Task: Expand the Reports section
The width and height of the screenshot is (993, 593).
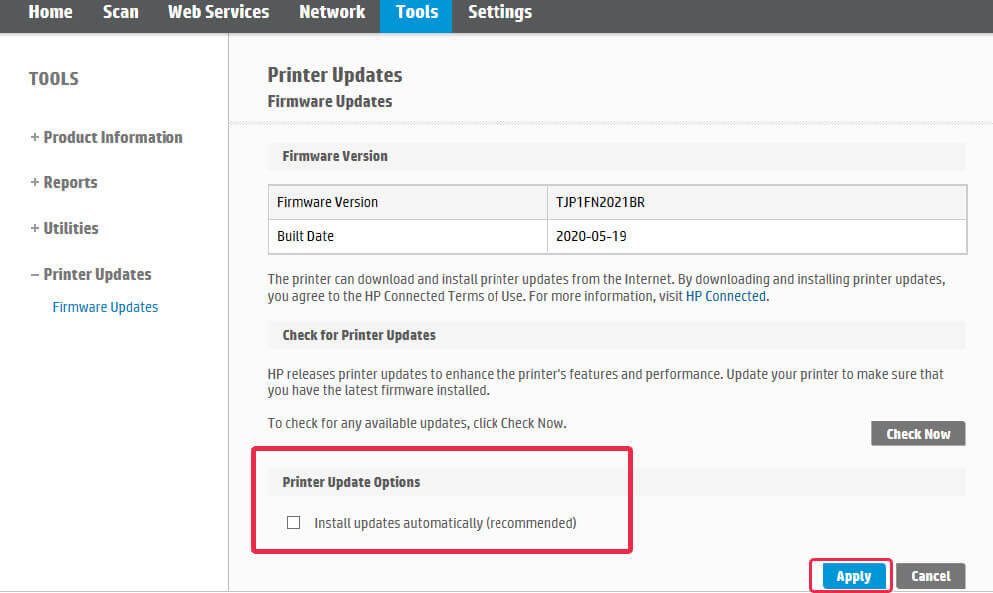Action: tap(64, 182)
